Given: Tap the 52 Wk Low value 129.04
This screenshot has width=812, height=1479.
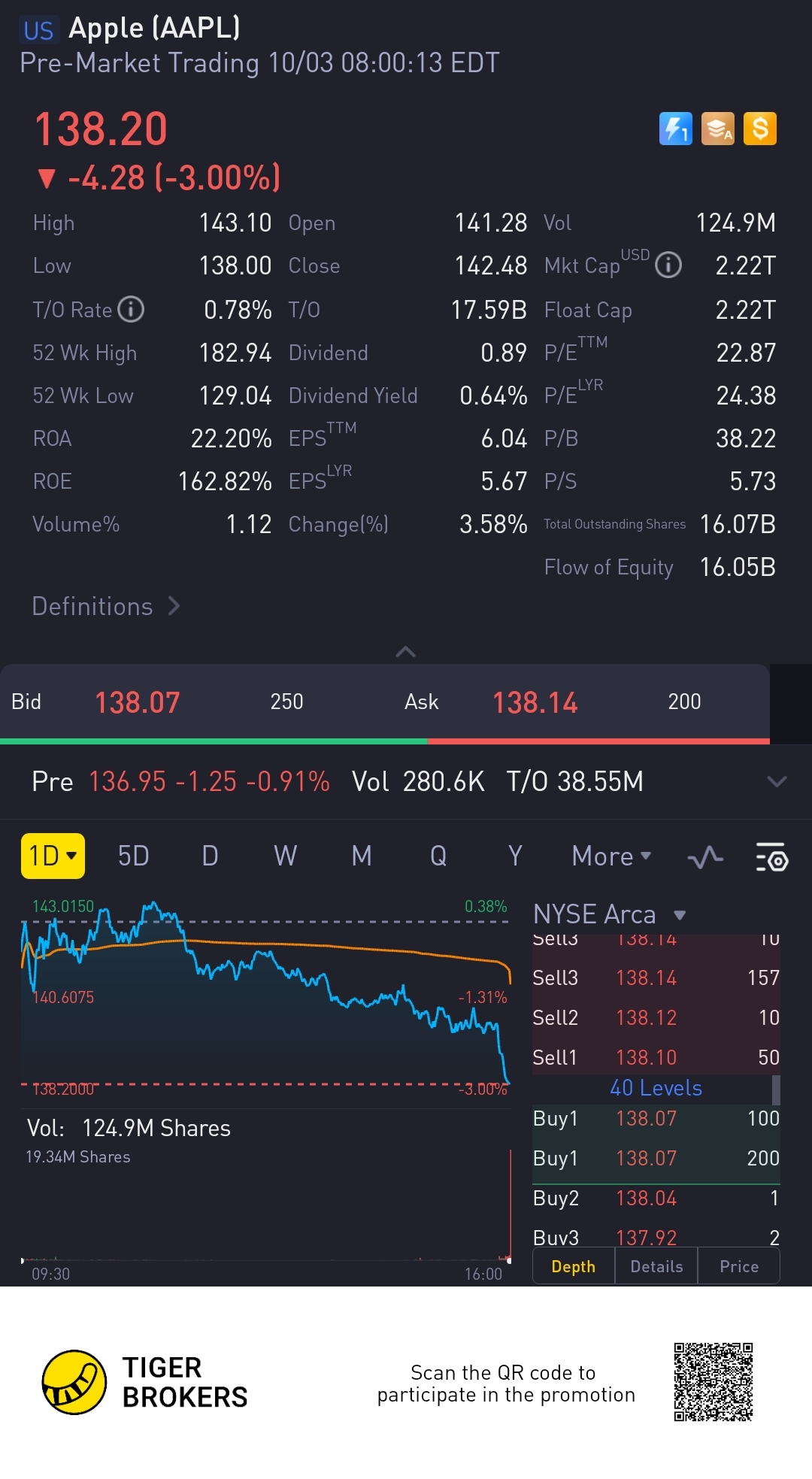Looking at the screenshot, I should 235,396.
